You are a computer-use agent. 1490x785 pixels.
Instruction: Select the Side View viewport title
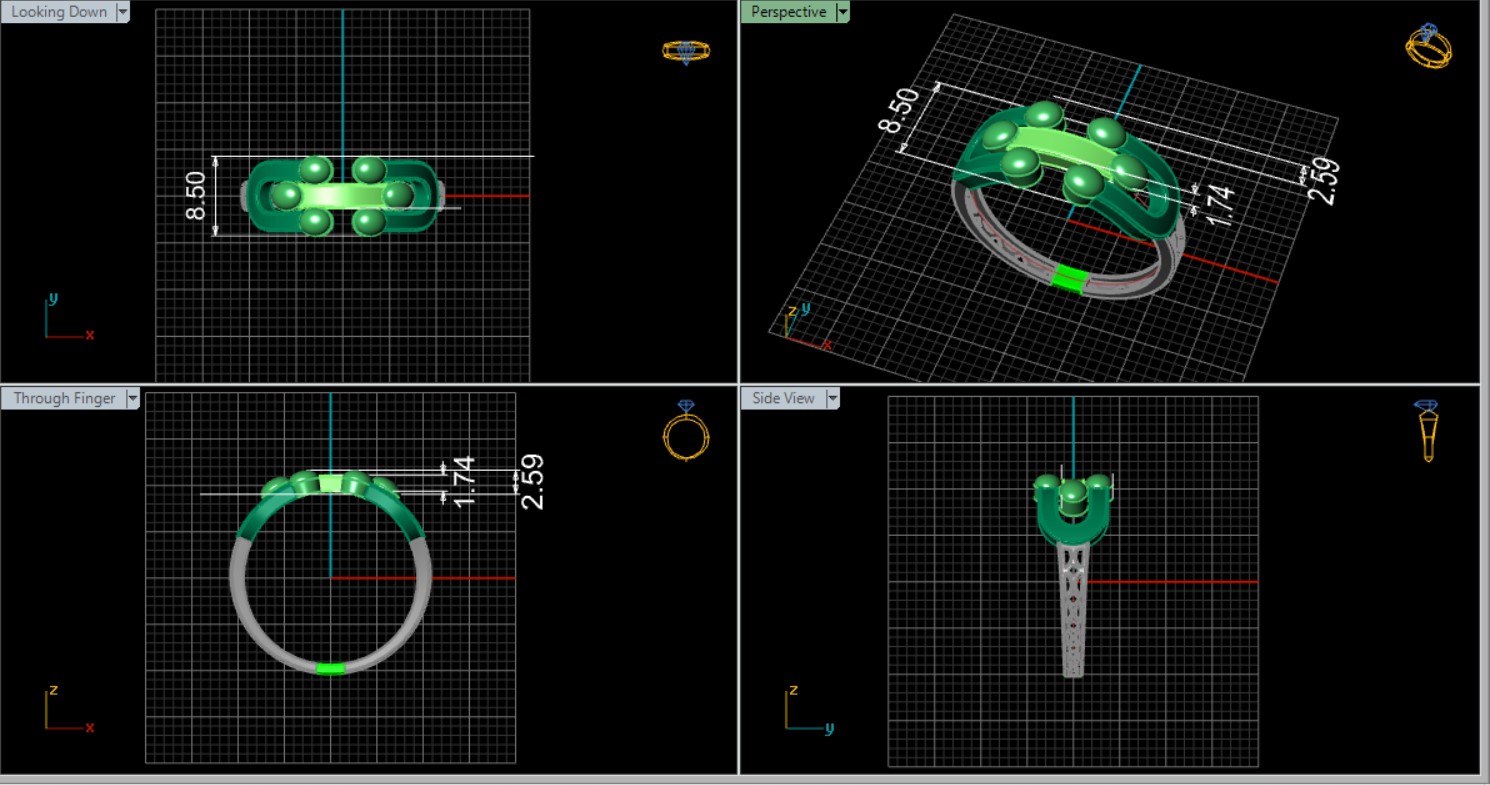(x=783, y=398)
